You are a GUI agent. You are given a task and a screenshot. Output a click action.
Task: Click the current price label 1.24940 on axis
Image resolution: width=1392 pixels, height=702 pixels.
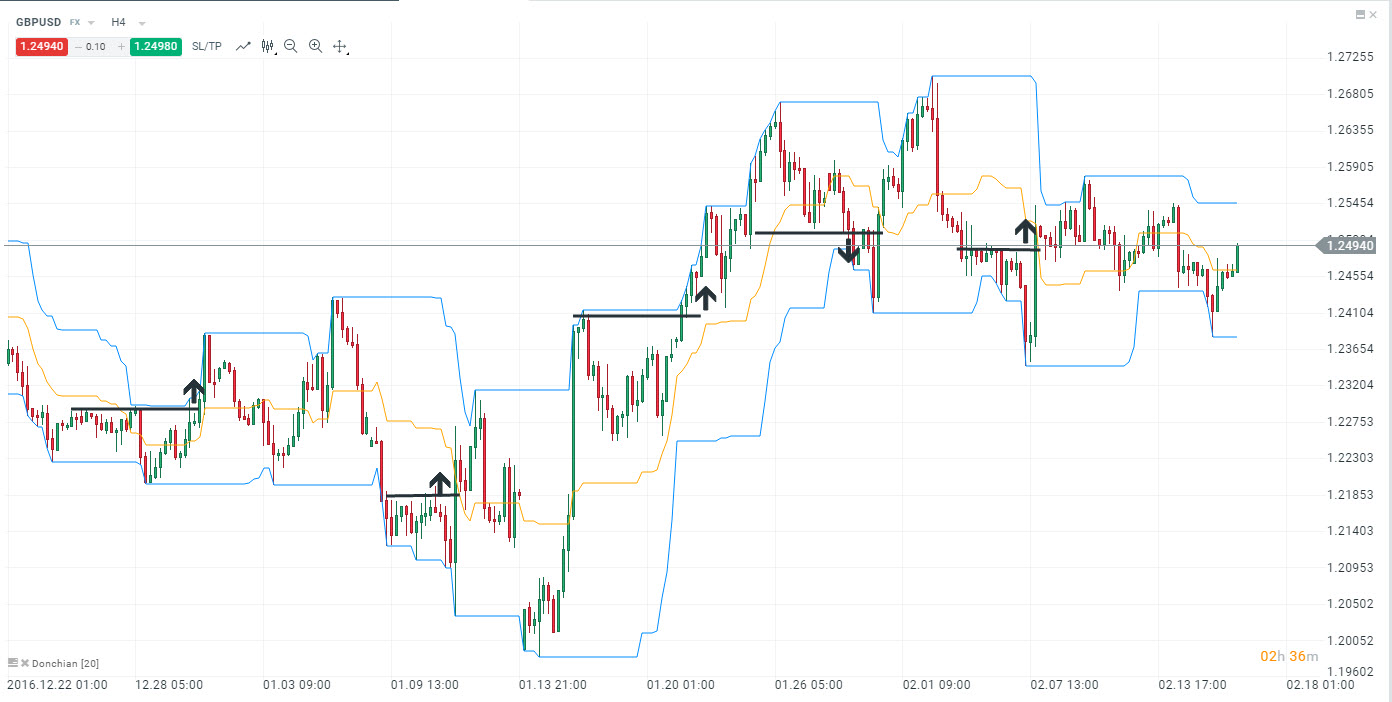pyautogui.click(x=1349, y=246)
